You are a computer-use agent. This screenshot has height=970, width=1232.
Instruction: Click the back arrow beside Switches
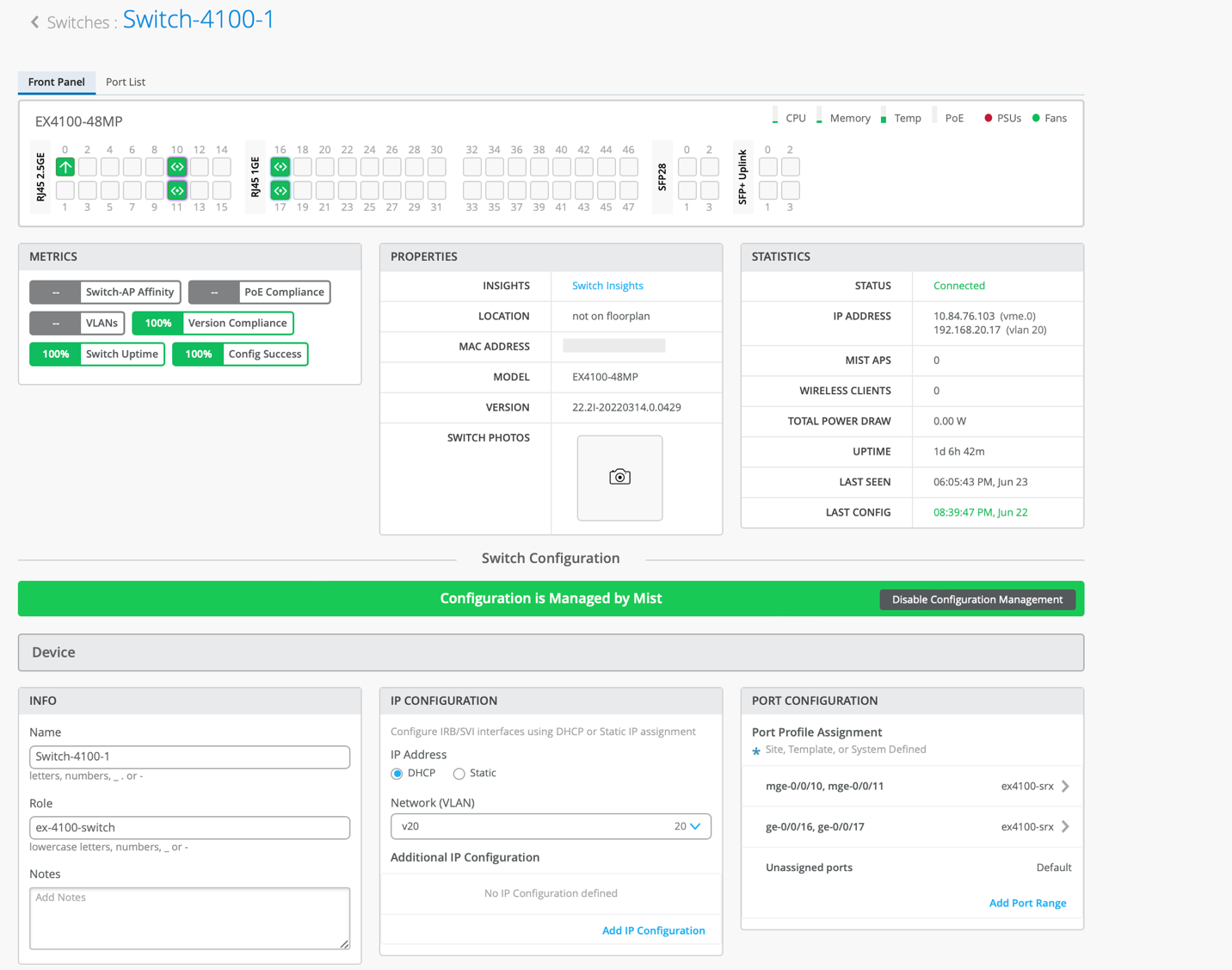[x=34, y=22]
